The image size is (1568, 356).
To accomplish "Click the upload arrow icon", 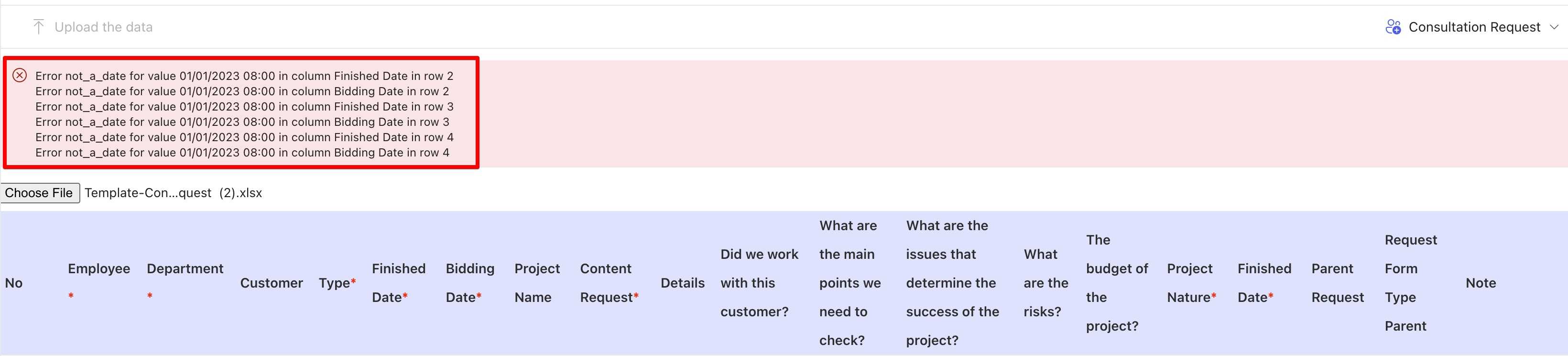I will pyautogui.click(x=38, y=27).
